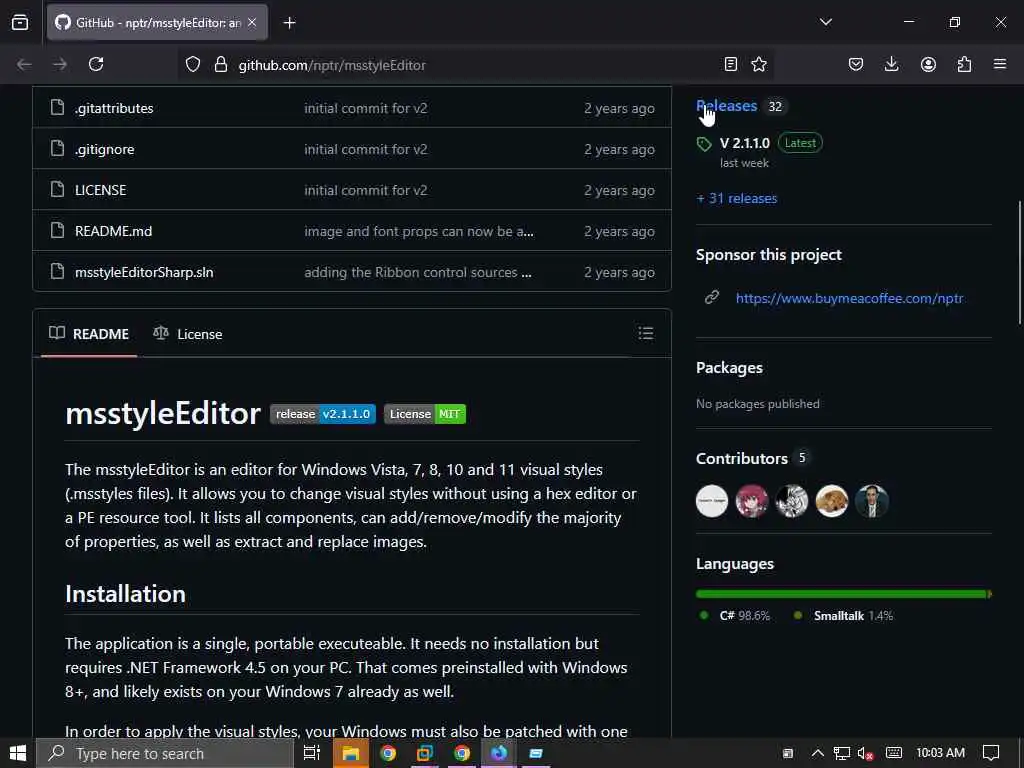Open the msstyleEditorSharp.sln file
The height and width of the screenshot is (768, 1024).
click(144, 272)
